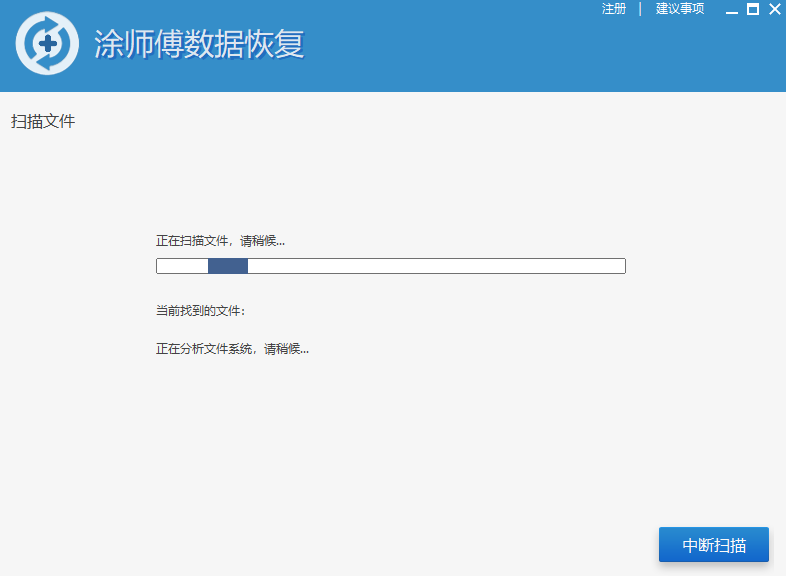
Task: Maximize the application window
Action: (753, 9)
